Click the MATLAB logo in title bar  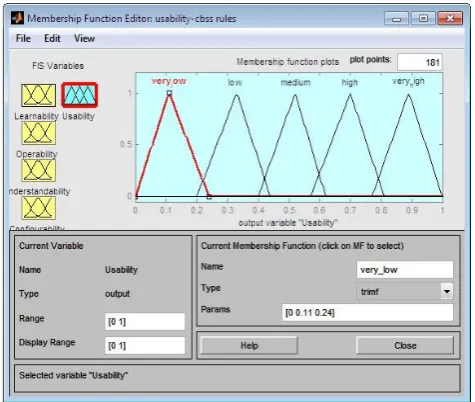point(17,18)
